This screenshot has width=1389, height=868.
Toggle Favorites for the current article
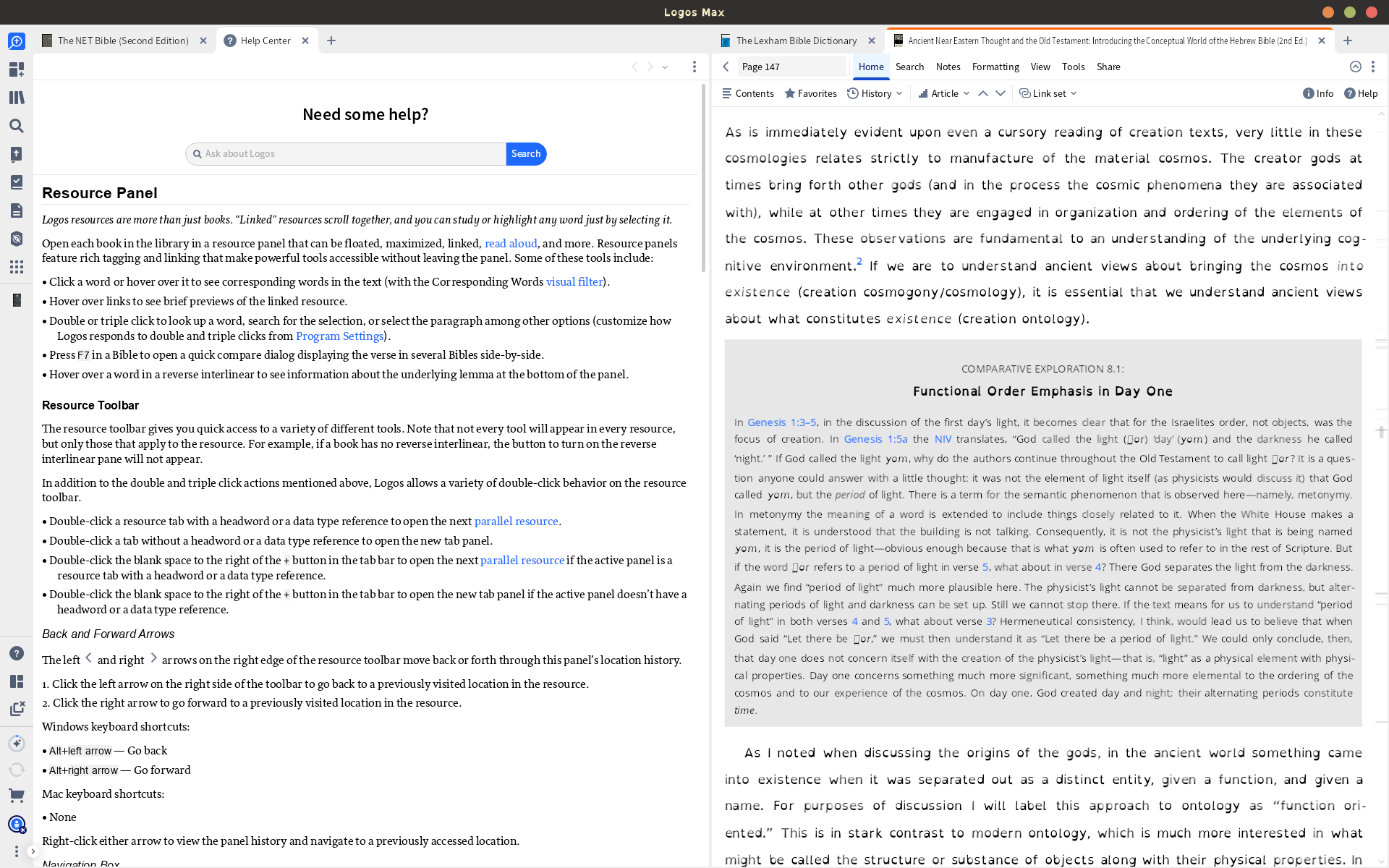tap(810, 93)
